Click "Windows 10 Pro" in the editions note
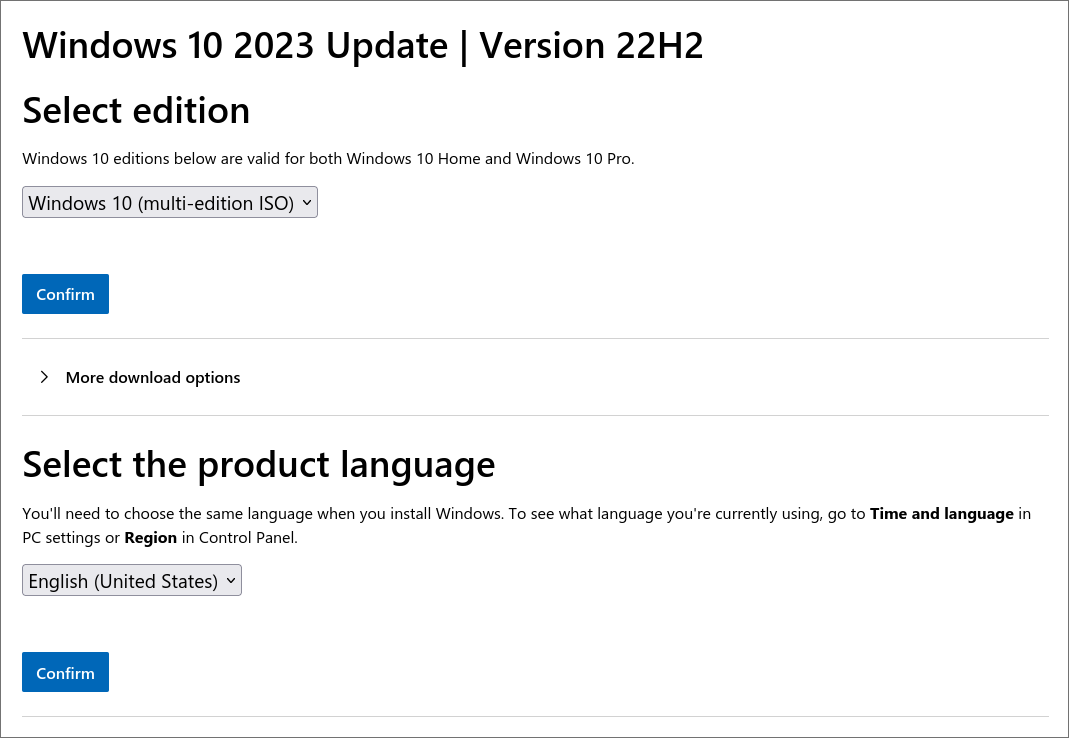Screen dimensions: 1069x738 tap(574, 158)
